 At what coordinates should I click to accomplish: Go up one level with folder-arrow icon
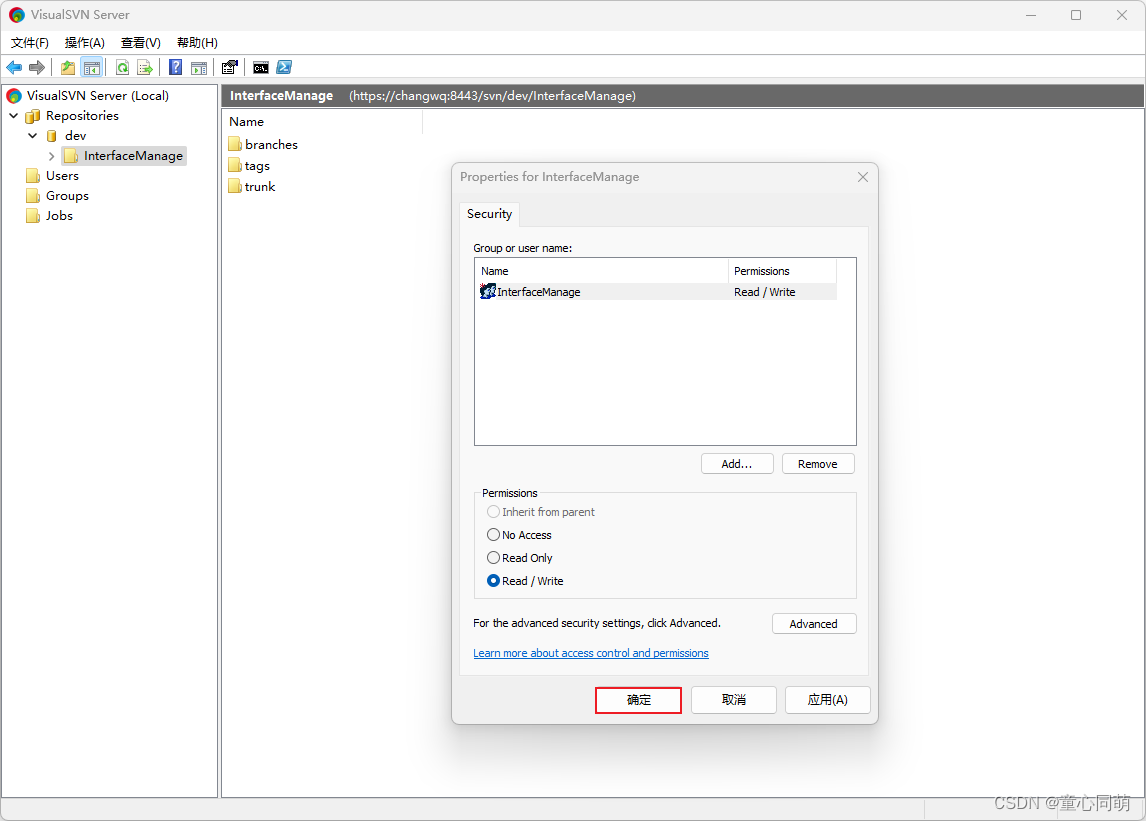[68, 68]
